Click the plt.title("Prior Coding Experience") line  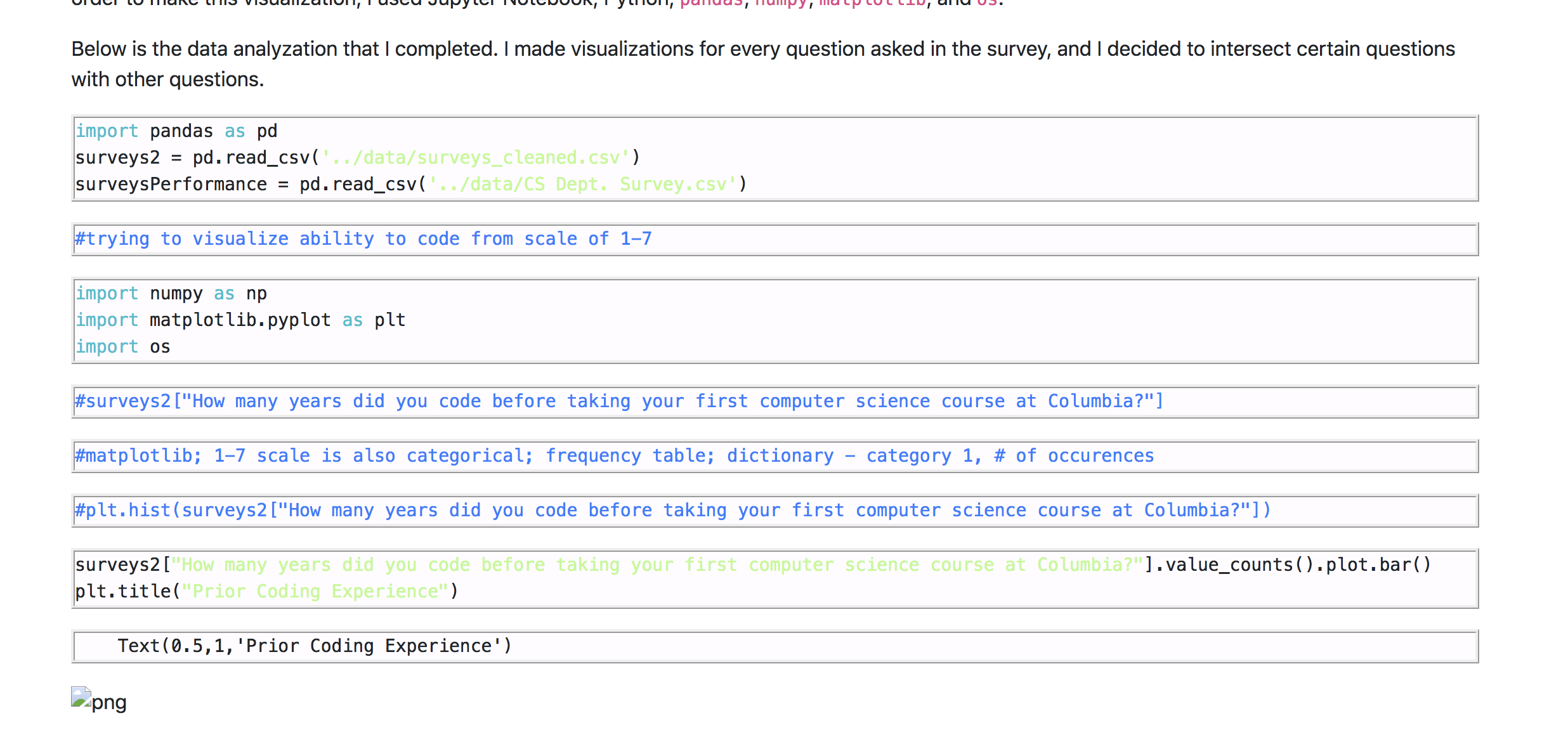tap(266, 592)
